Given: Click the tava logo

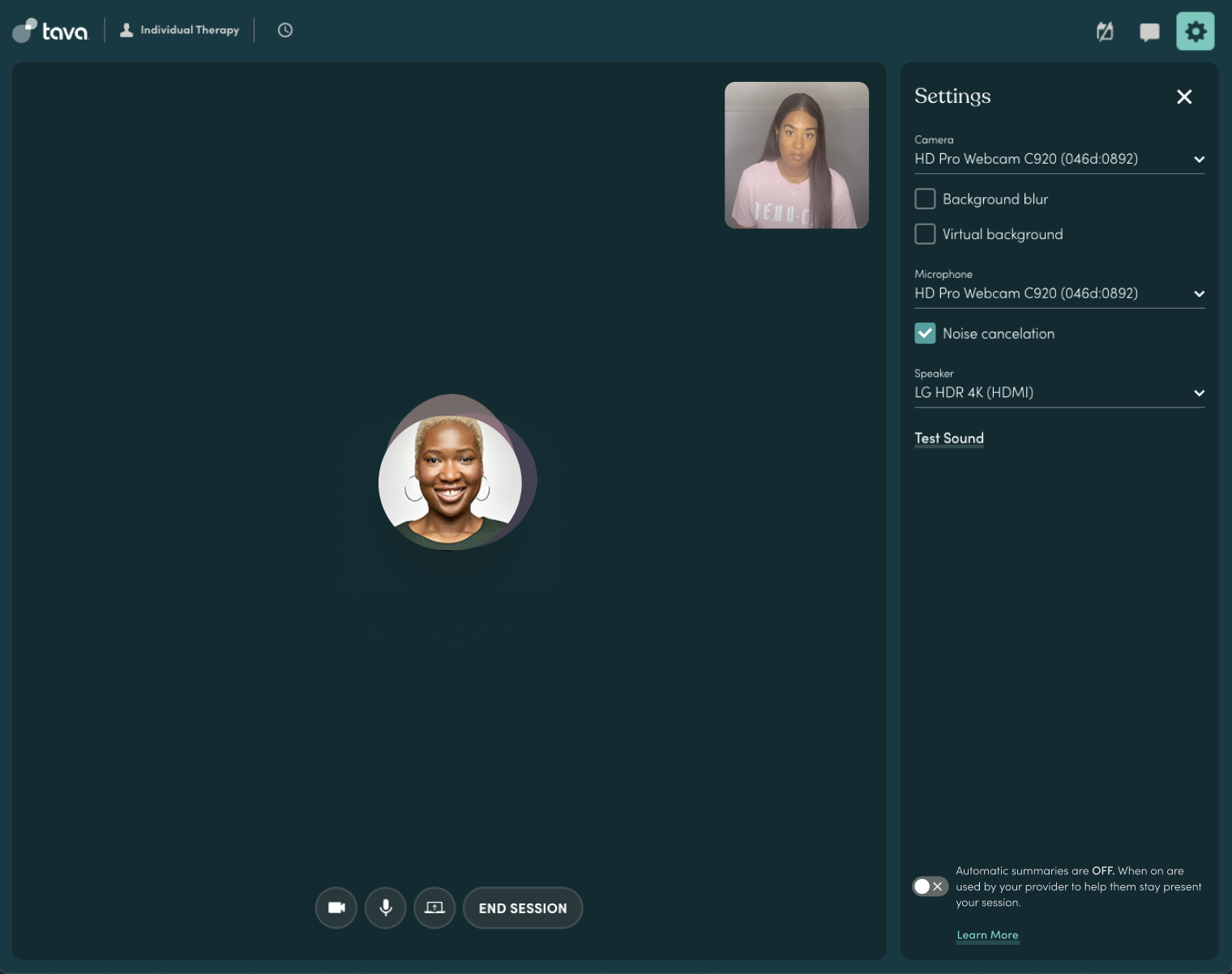Looking at the screenshot, I should click(50, 31).
